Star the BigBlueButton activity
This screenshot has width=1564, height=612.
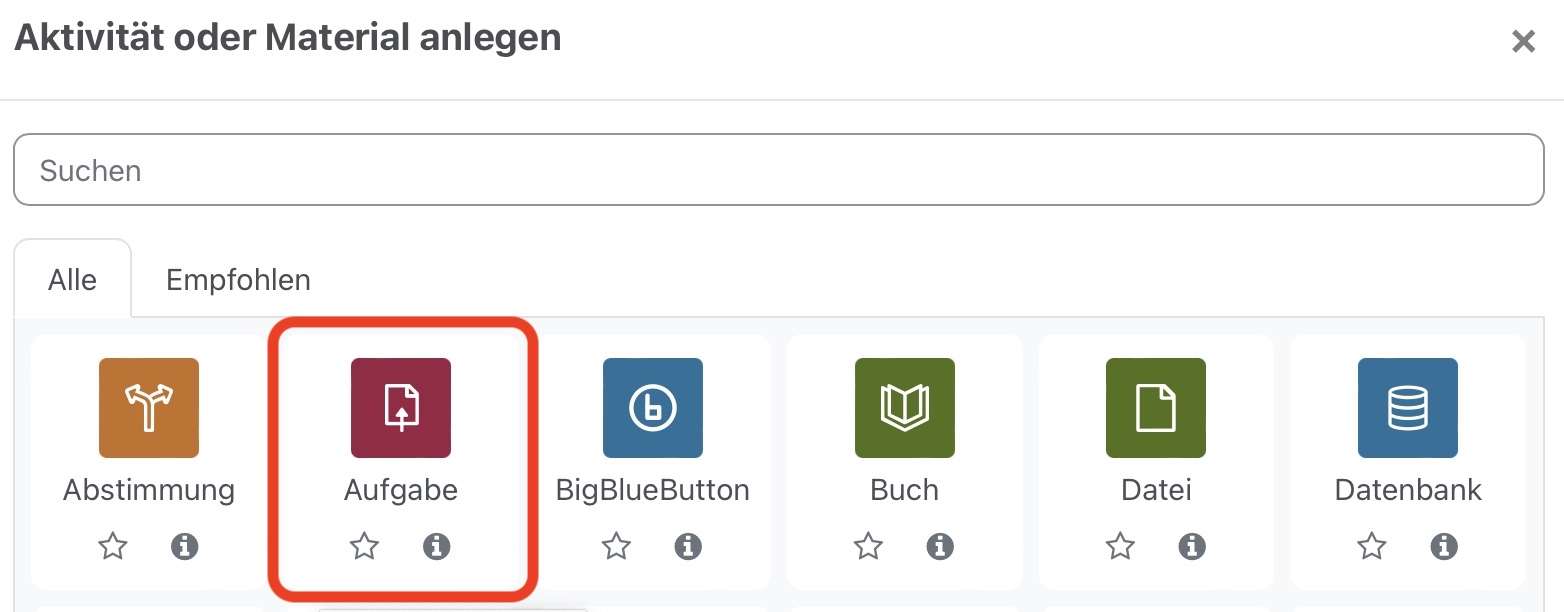click(x=616, y=546)
